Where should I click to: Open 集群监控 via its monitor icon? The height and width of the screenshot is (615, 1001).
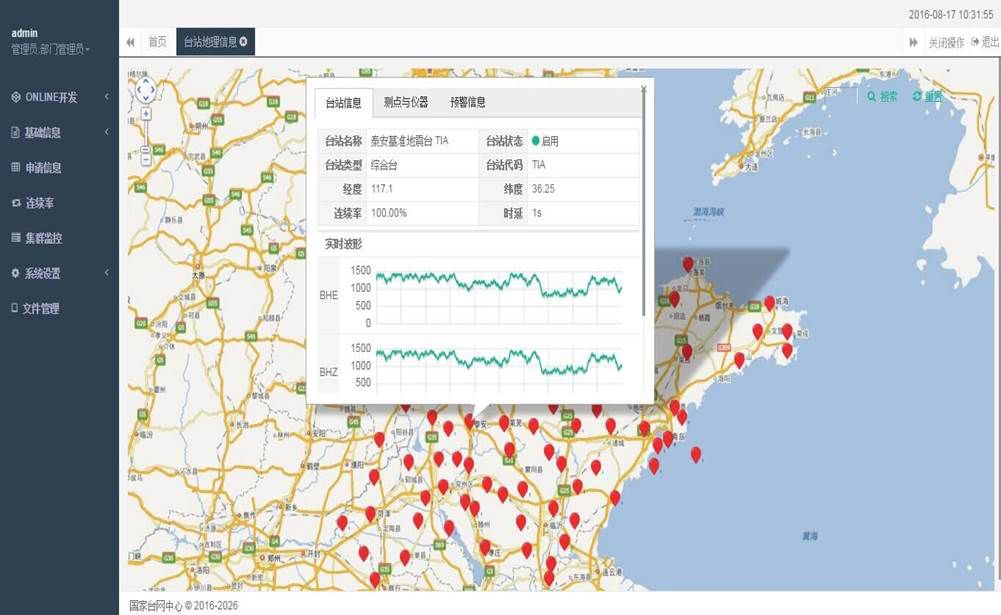15,238
